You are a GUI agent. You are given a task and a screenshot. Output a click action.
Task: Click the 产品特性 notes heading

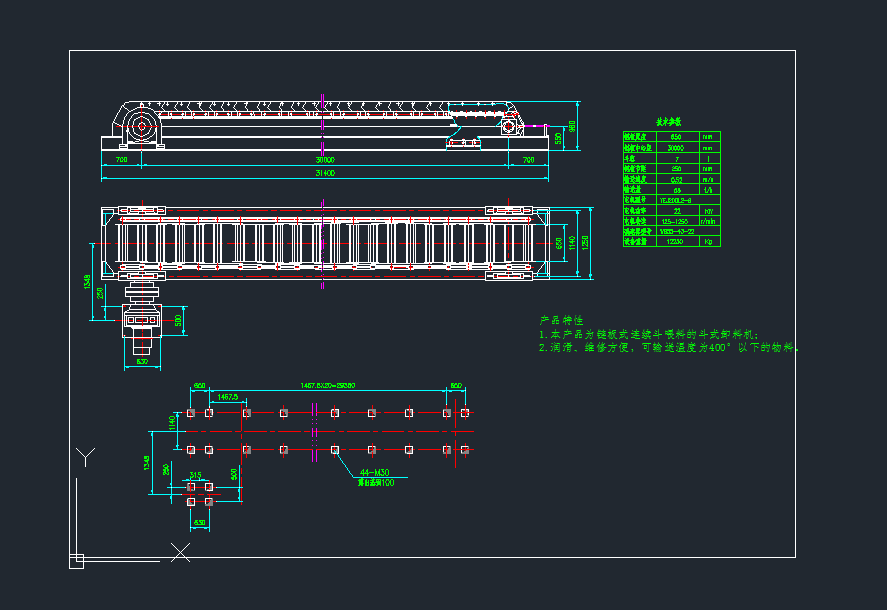(561, 320)
